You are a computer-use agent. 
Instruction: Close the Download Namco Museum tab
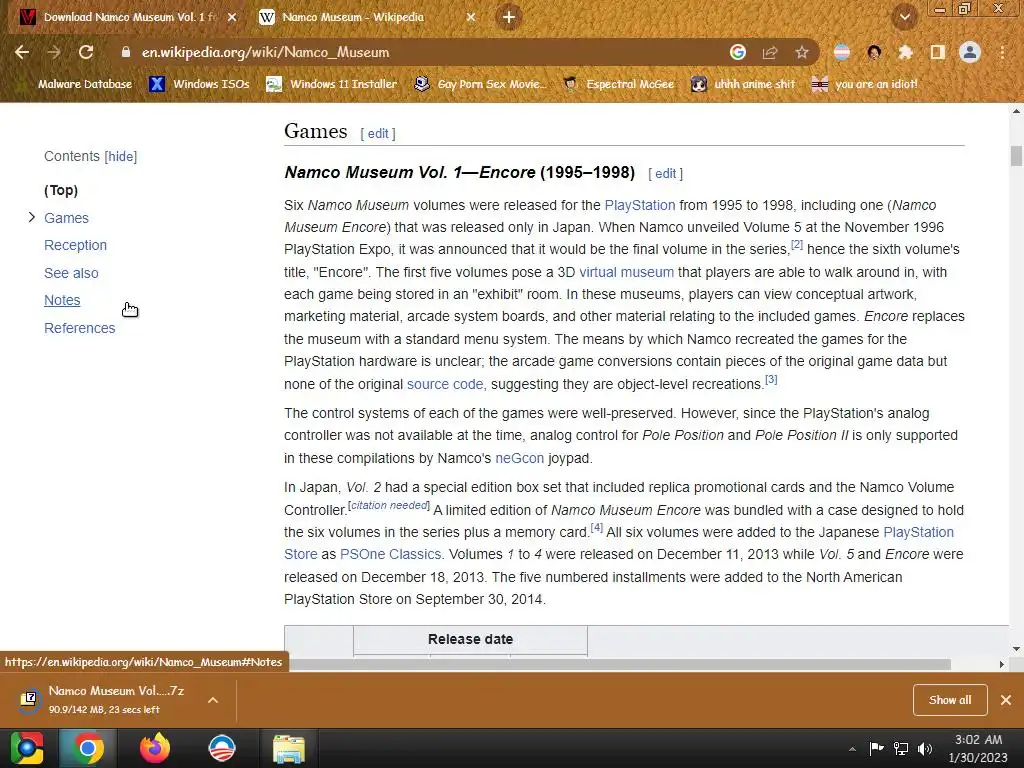coord(232,18)
